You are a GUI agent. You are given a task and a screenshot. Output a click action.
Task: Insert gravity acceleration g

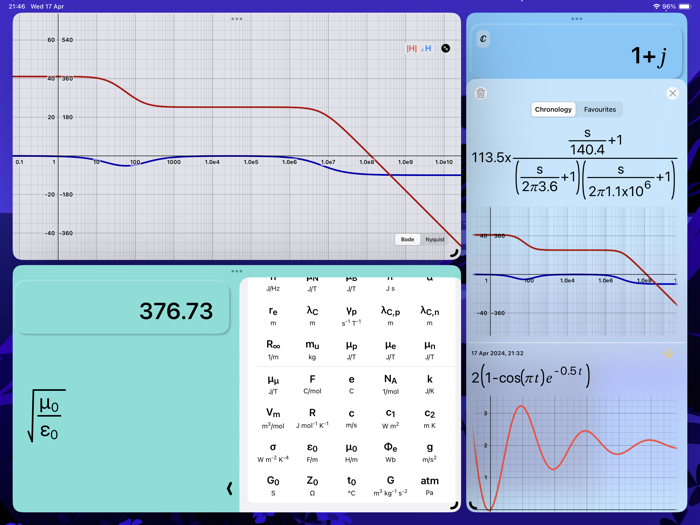(x=429, y=452)
